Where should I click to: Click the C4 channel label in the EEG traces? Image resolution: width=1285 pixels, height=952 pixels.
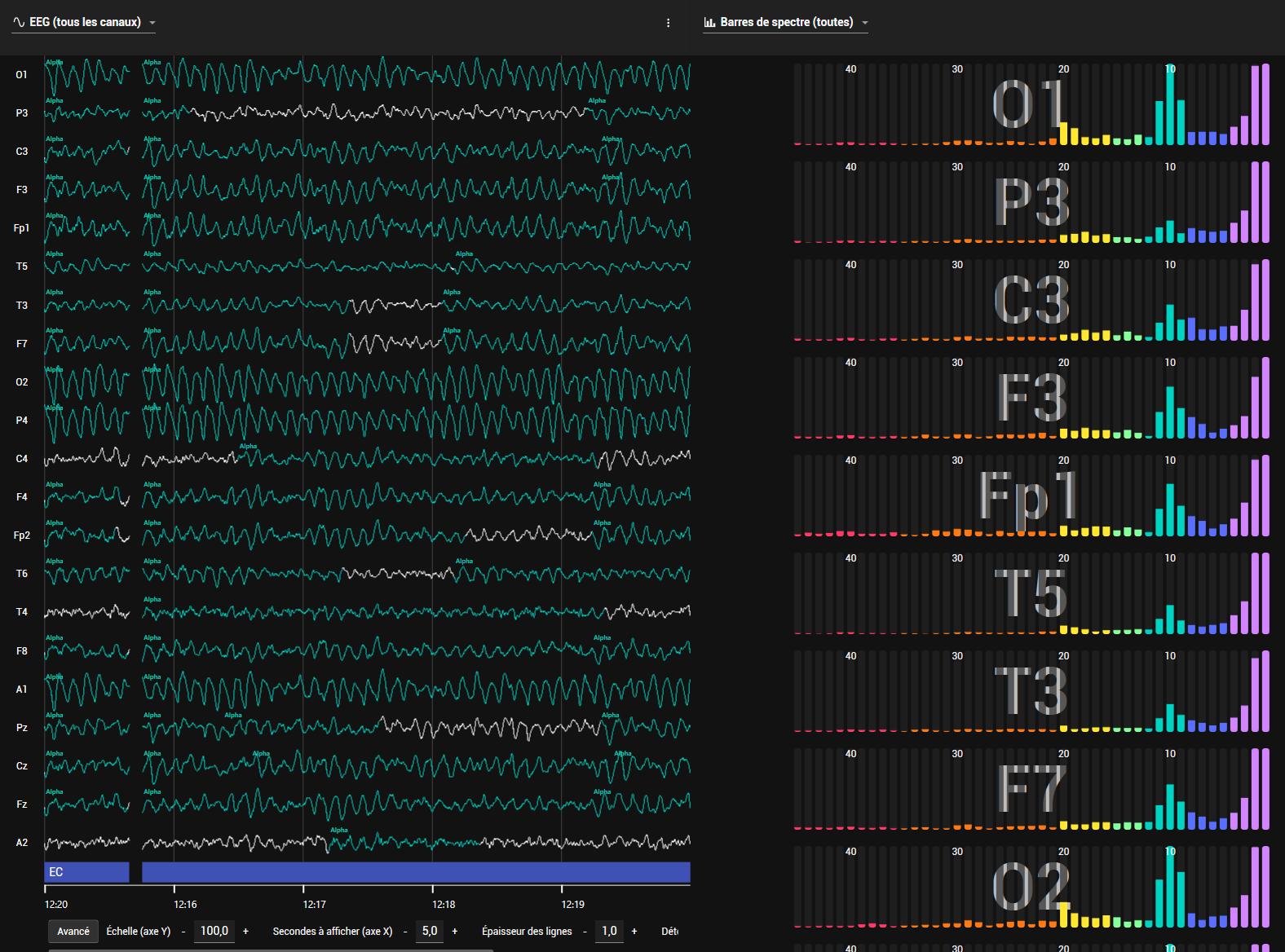pyautogui.click(x=21, y=459)
